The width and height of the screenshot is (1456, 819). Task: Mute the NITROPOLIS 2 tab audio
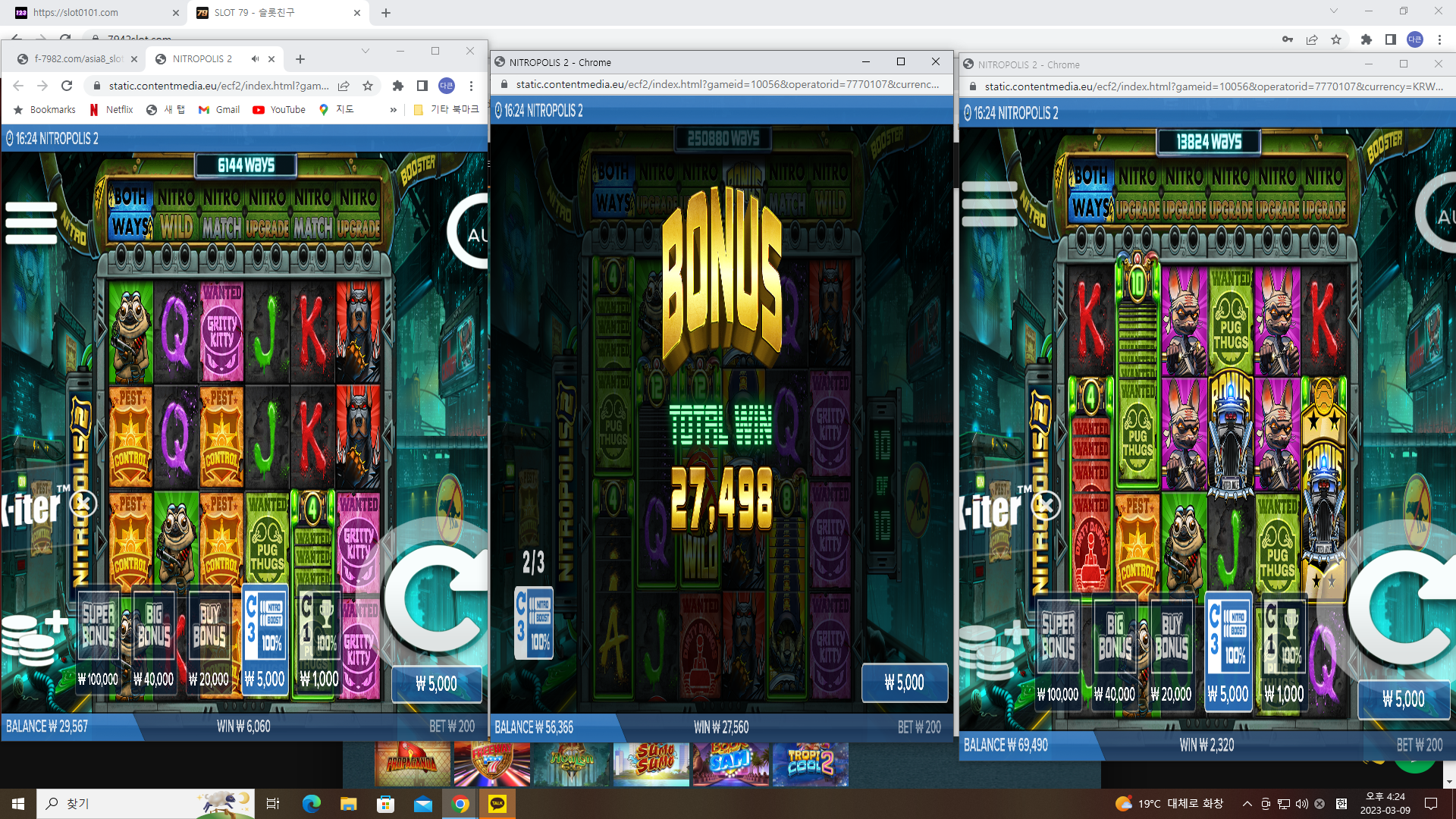coord(255,59)
